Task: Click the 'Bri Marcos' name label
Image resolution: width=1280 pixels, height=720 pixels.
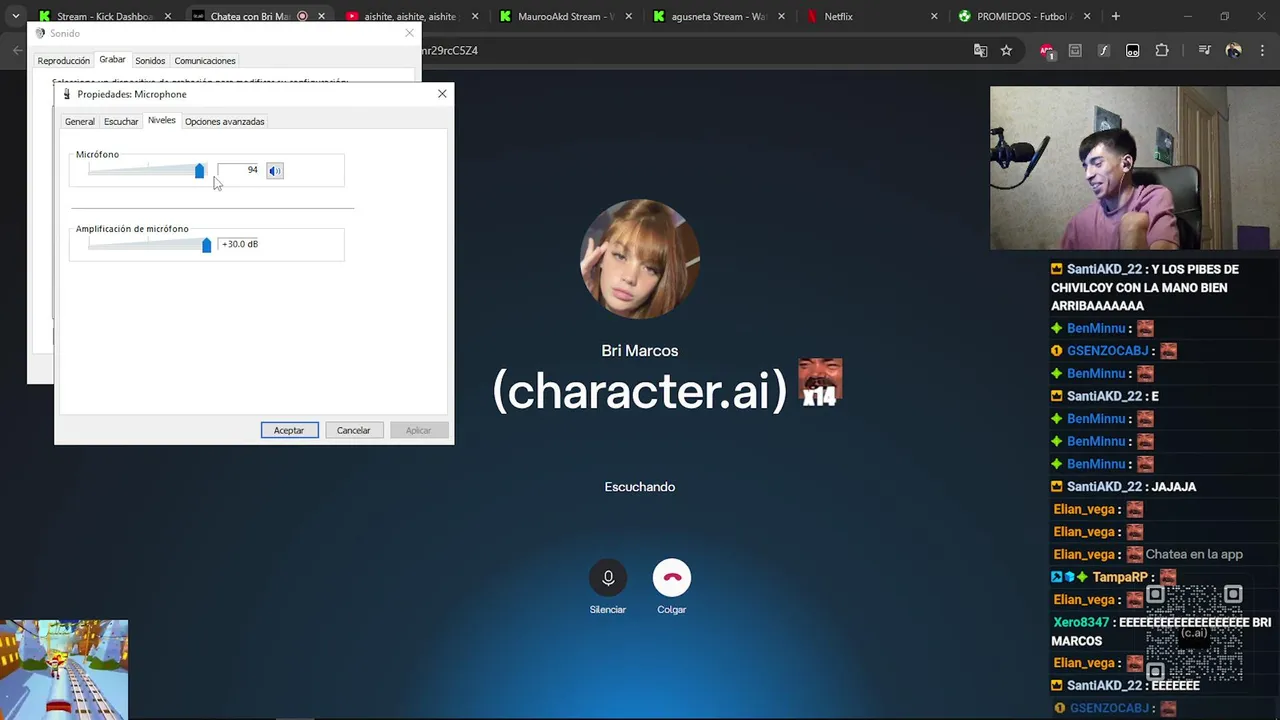Action: click(x=640, y=351)
